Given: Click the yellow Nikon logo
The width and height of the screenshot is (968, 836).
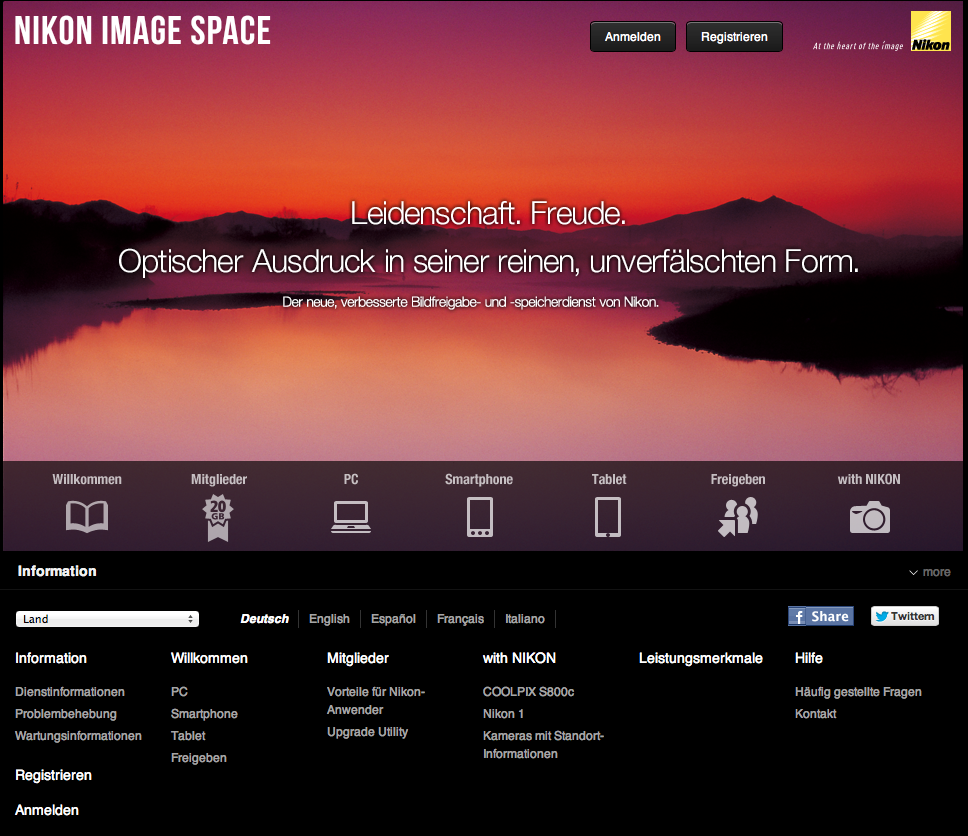Looking at the screenshot, I should click(930, 31).
